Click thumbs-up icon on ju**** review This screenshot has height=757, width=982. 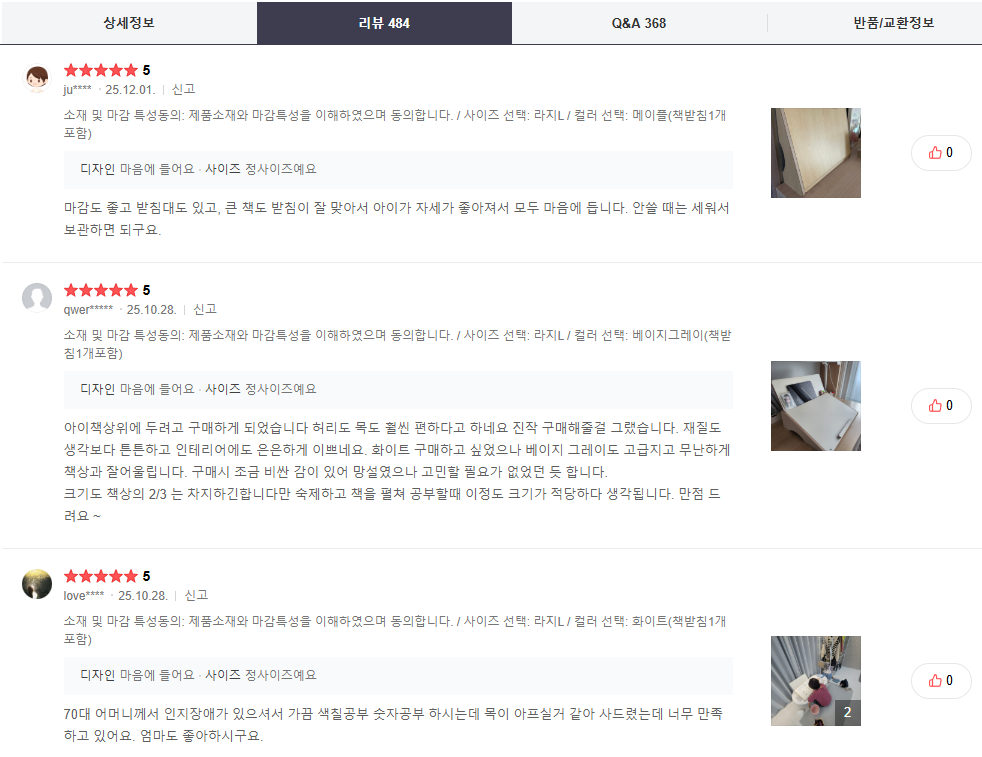tap(941, 153)
